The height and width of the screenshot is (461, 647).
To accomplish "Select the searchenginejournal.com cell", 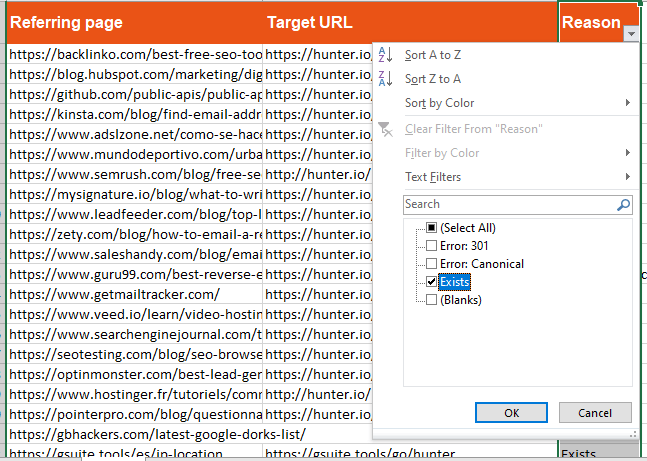I will pyautogui.click(x=135, y=335).
